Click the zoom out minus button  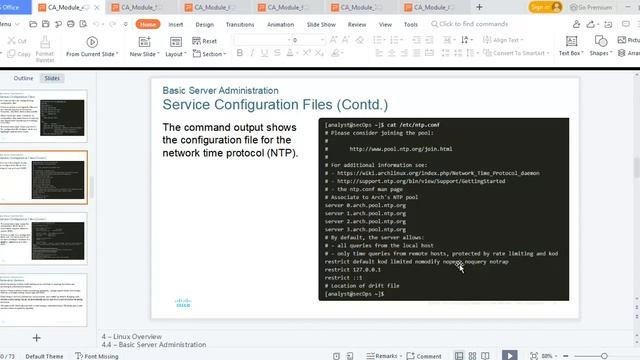(x=566, y=356)
